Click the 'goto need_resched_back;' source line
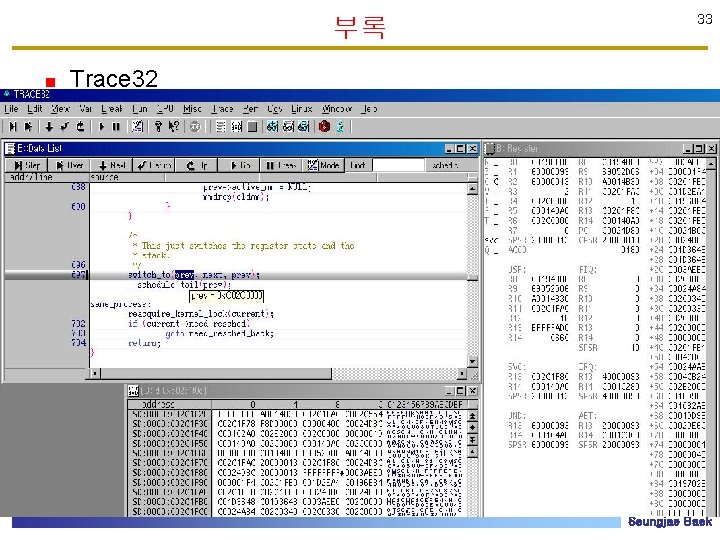 click(219, 333)
